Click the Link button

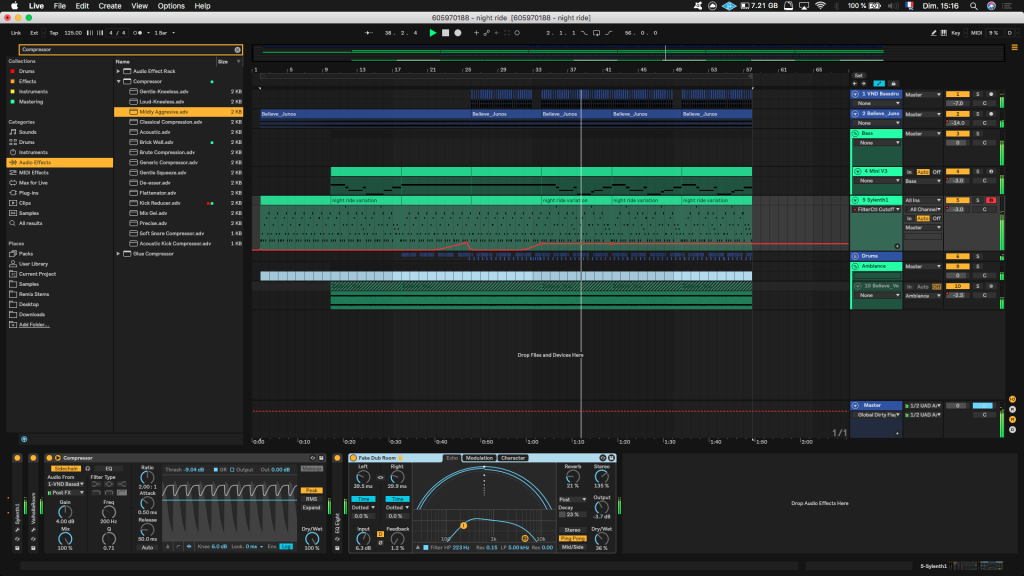point(16,33)
